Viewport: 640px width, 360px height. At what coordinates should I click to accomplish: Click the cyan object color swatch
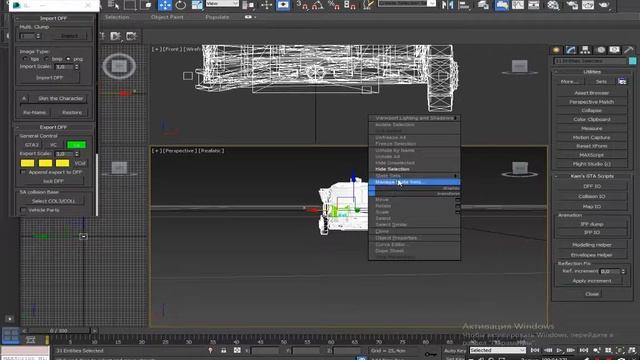pos(632,61)
